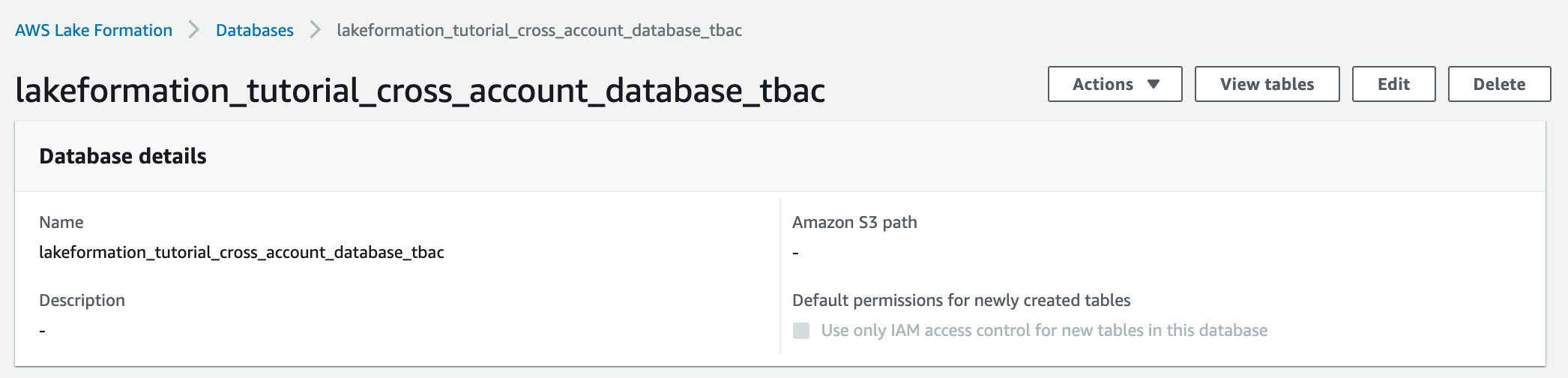Select the database name value under Name
Image resolution: width=1568 pixels, height=378 pixels.
click(241, 252)
